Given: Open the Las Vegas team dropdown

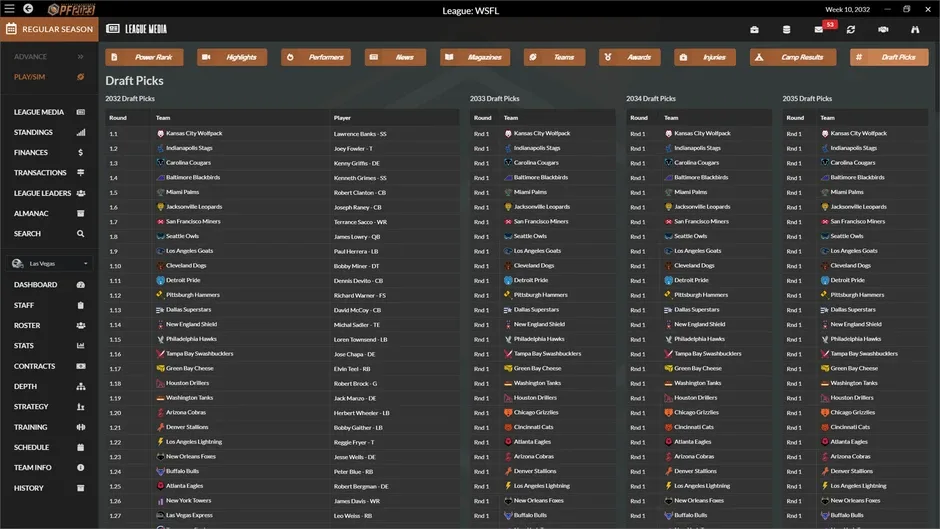Looking at the screenshot, I should pyautogui.click(x=50, y=263).
